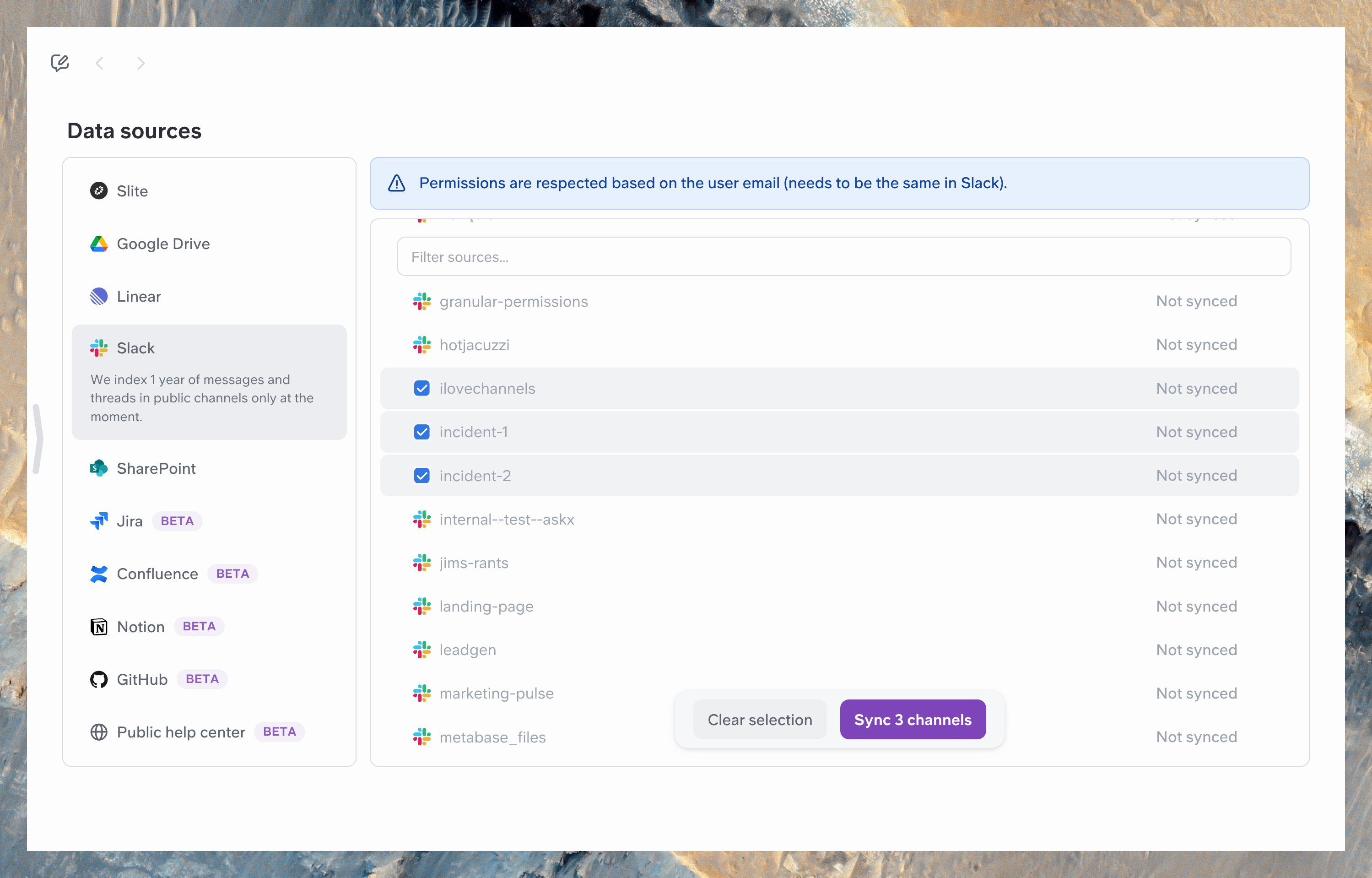1372x878 pixels.
Task: Open the SharePoint data source
Action: click(156, 469)
